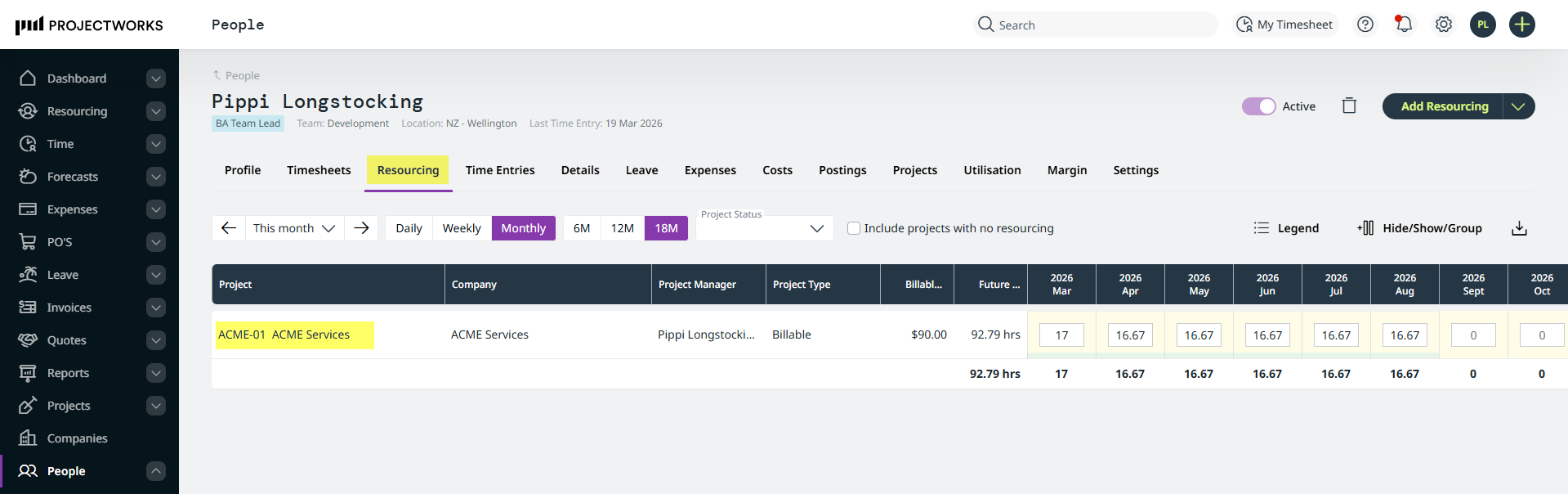The image size is (1568, 494).
Task: Switch to the Costs tab
Action: [777, 170]
